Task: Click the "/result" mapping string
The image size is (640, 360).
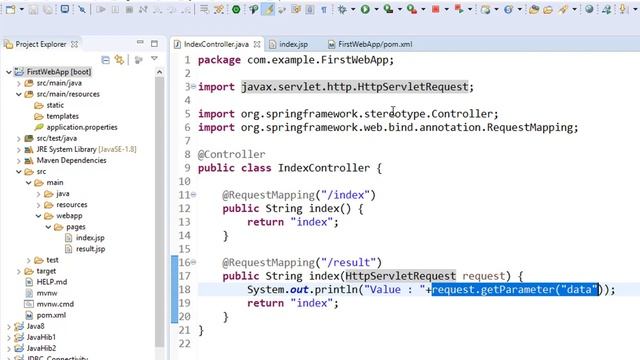Action: 348,262
